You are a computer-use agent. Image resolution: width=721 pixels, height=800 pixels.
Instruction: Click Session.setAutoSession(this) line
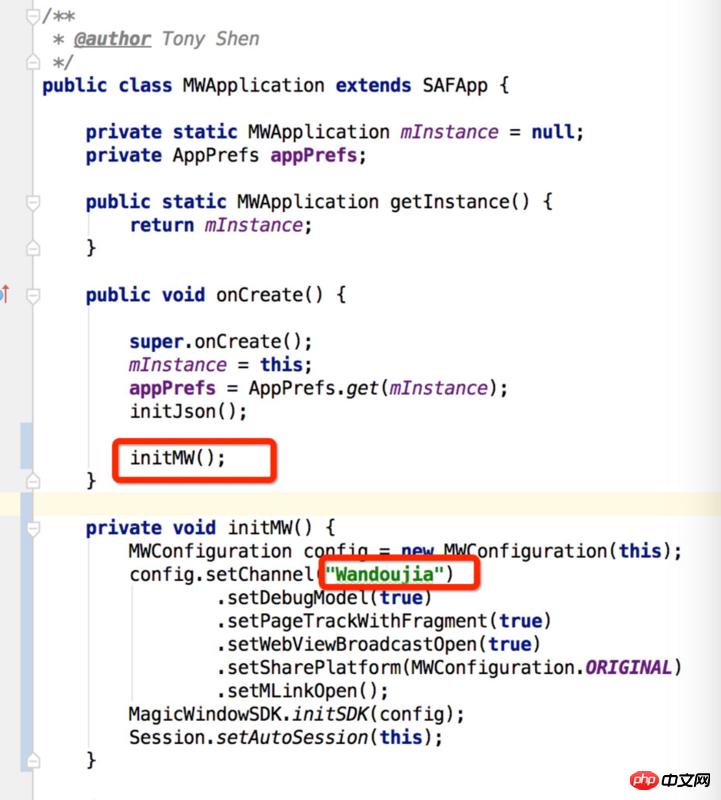pyautogui.click(x=286, y=738)
